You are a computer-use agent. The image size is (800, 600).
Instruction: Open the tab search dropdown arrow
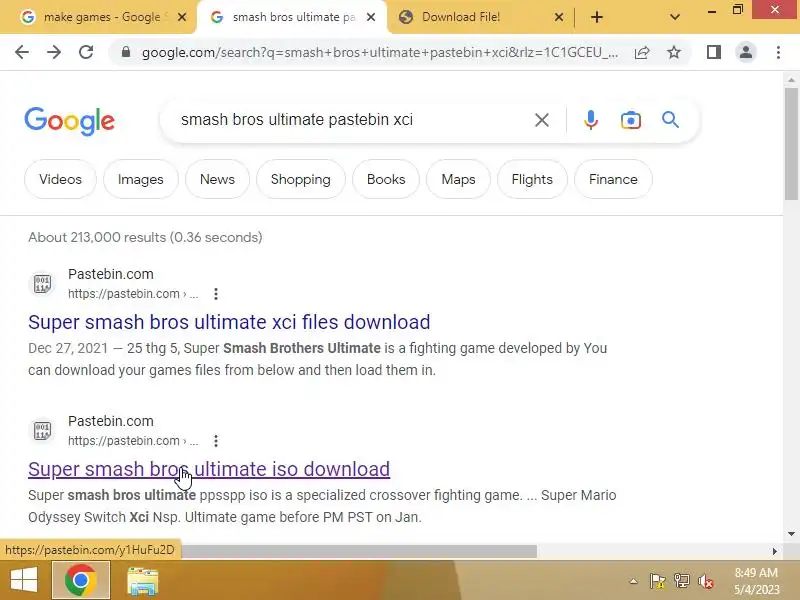click(x=674, y=17)
